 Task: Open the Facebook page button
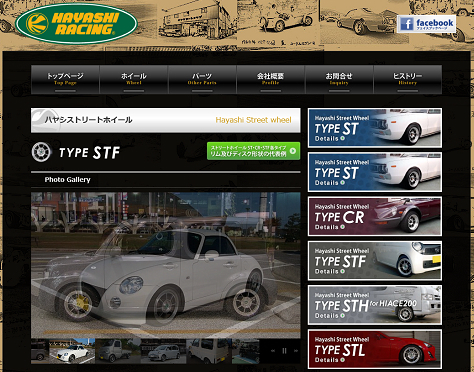point(426,24)
